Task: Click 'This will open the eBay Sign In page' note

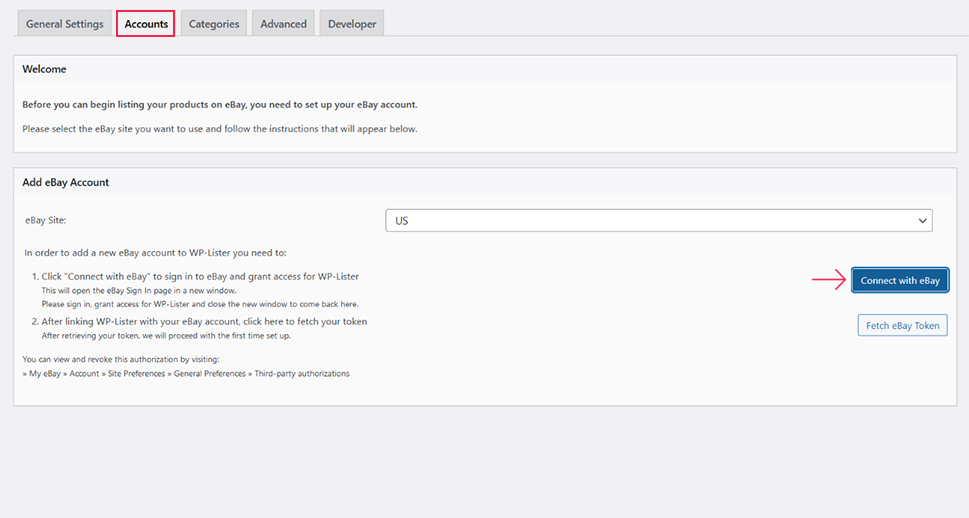Action: (139, 291)
